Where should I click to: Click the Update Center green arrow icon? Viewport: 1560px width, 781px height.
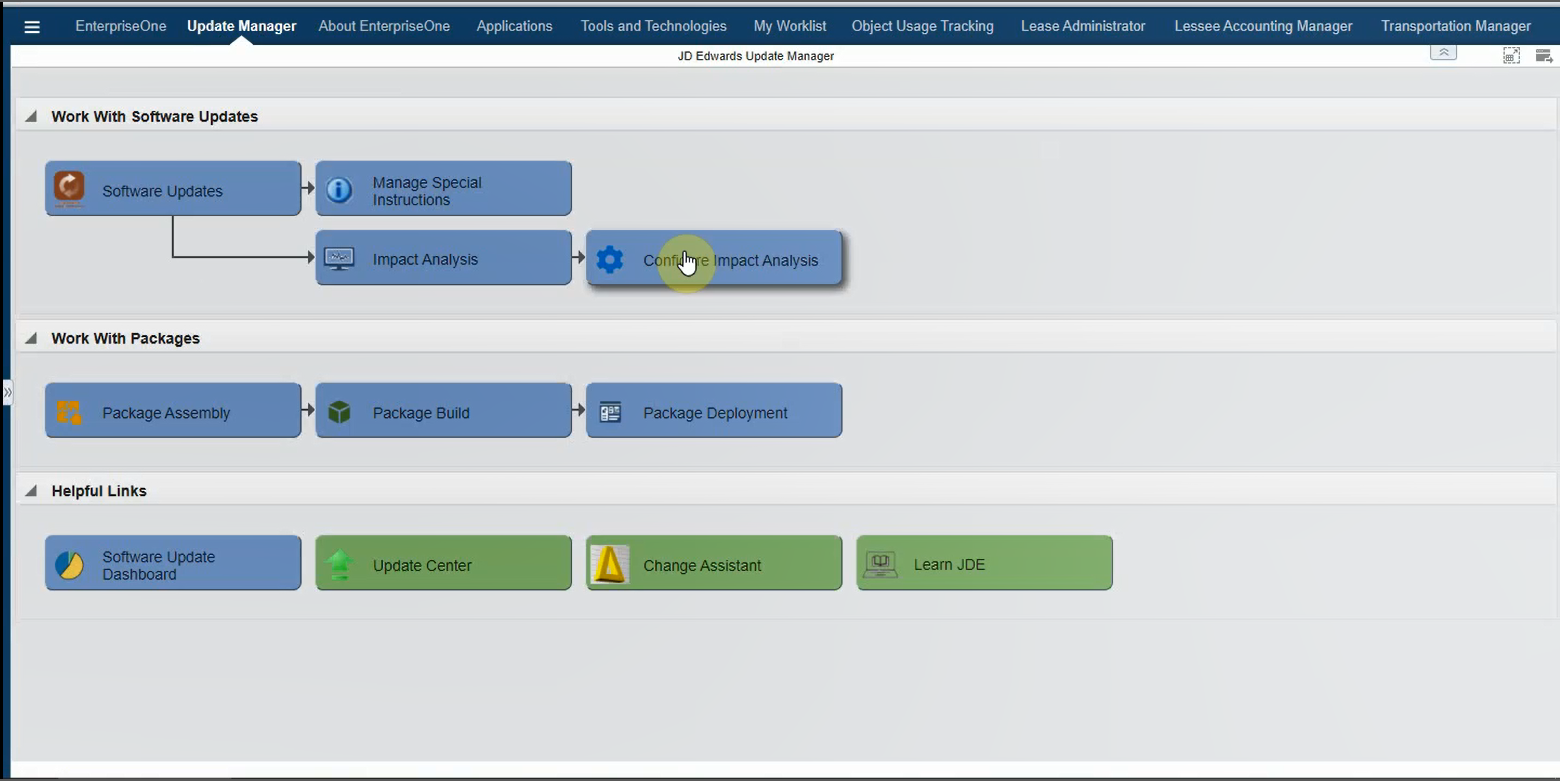pyautogui.click(x=340, y=565)
